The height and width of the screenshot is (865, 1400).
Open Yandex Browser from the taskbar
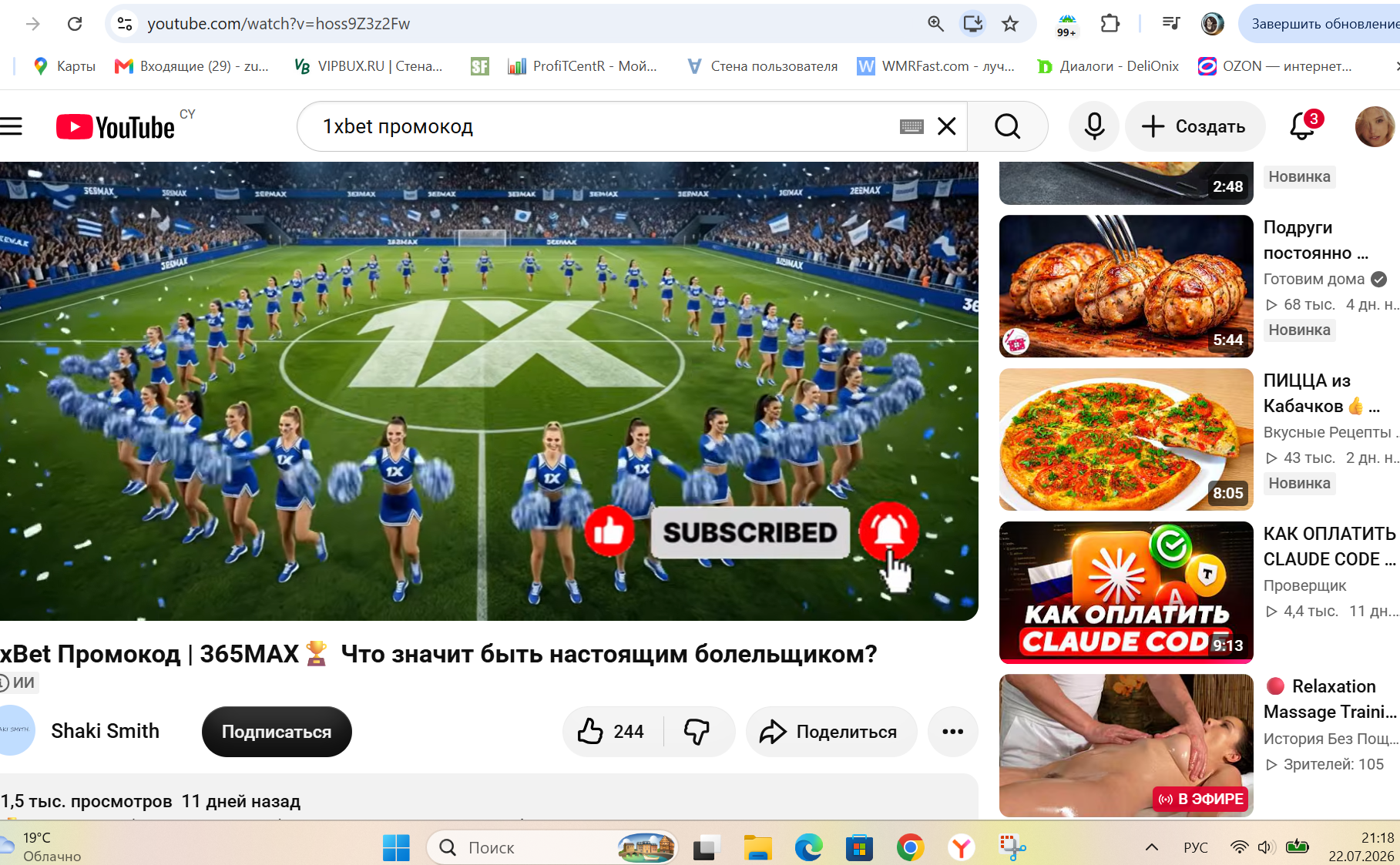tap(961, 848)
